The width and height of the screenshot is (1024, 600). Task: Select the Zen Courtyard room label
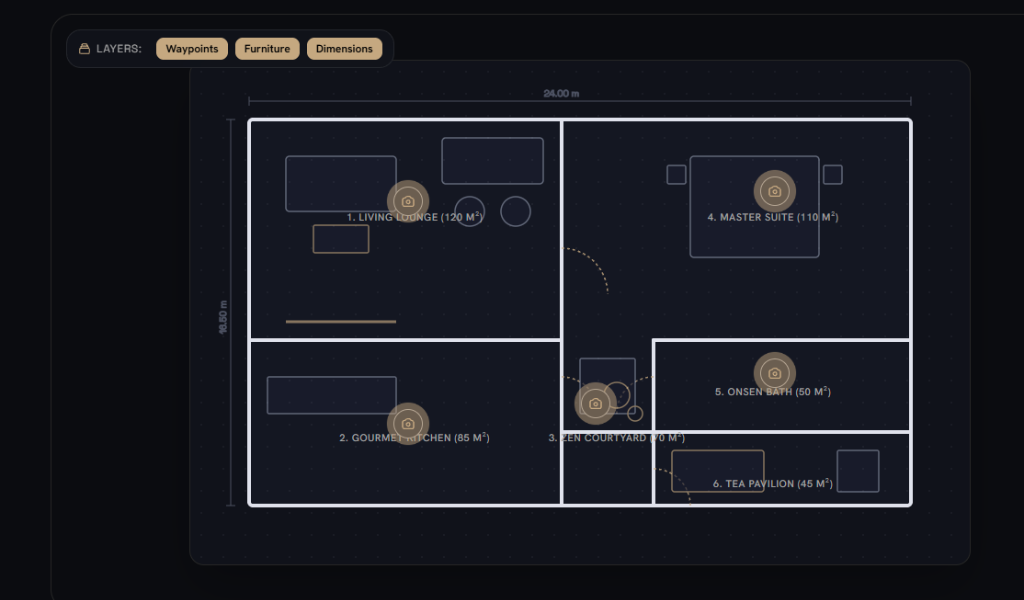616,437
